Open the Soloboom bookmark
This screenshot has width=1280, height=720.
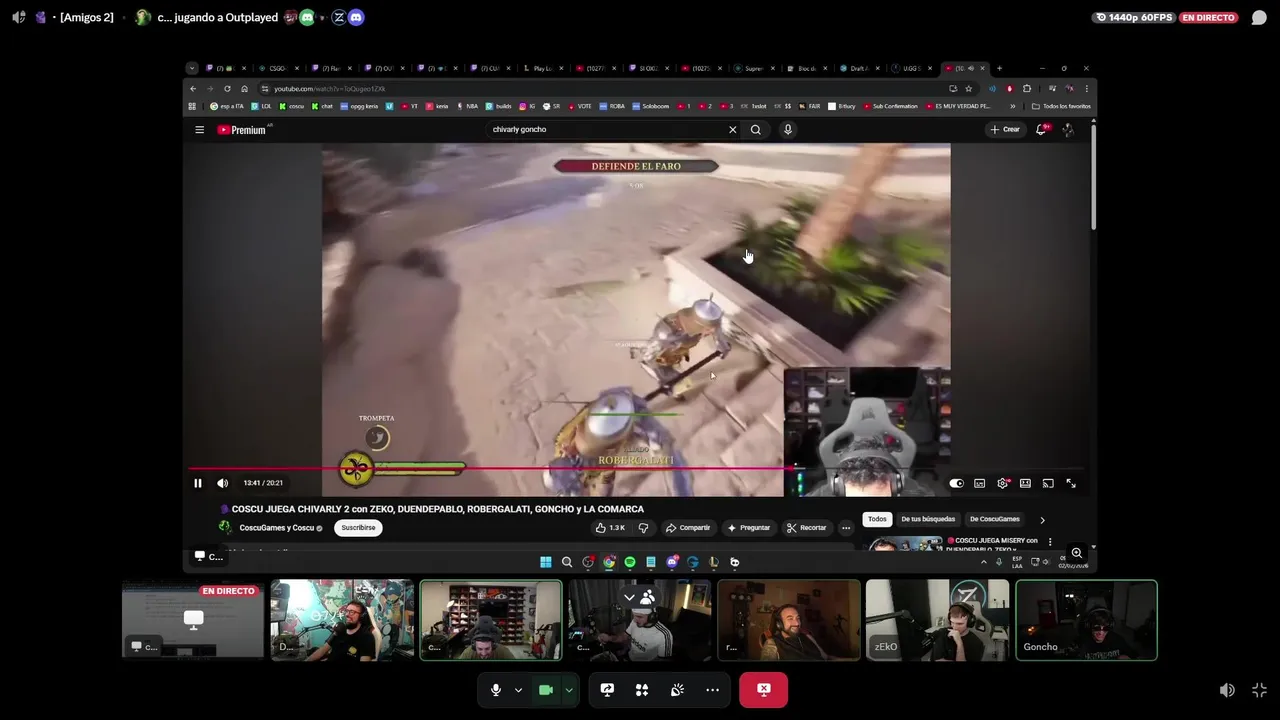(651, 106)
